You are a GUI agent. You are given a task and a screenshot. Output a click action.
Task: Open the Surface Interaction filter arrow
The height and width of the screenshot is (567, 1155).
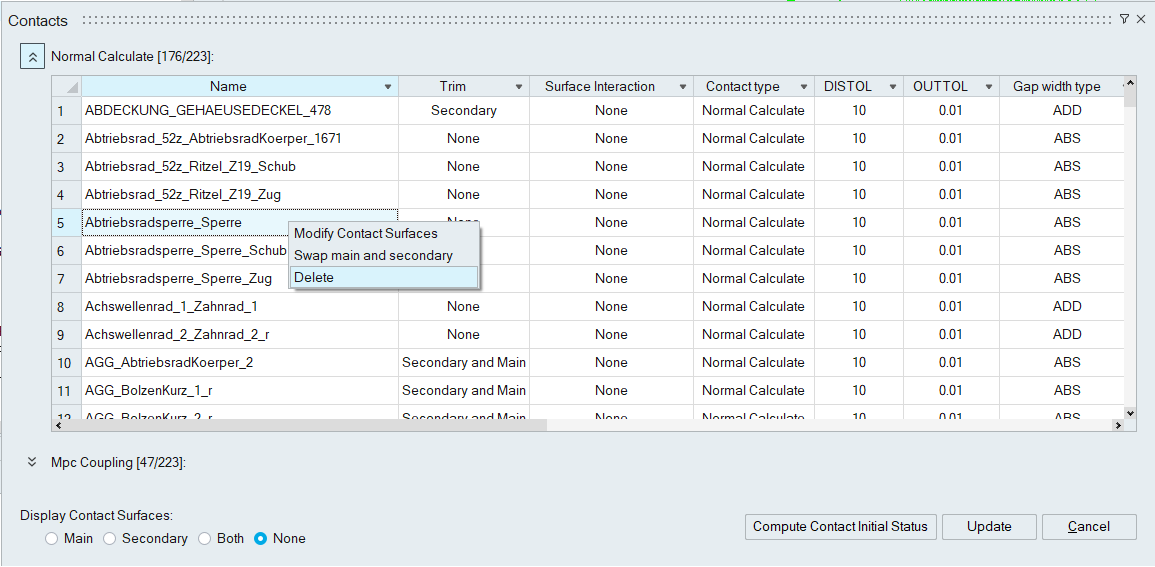[x=683, y=87]
